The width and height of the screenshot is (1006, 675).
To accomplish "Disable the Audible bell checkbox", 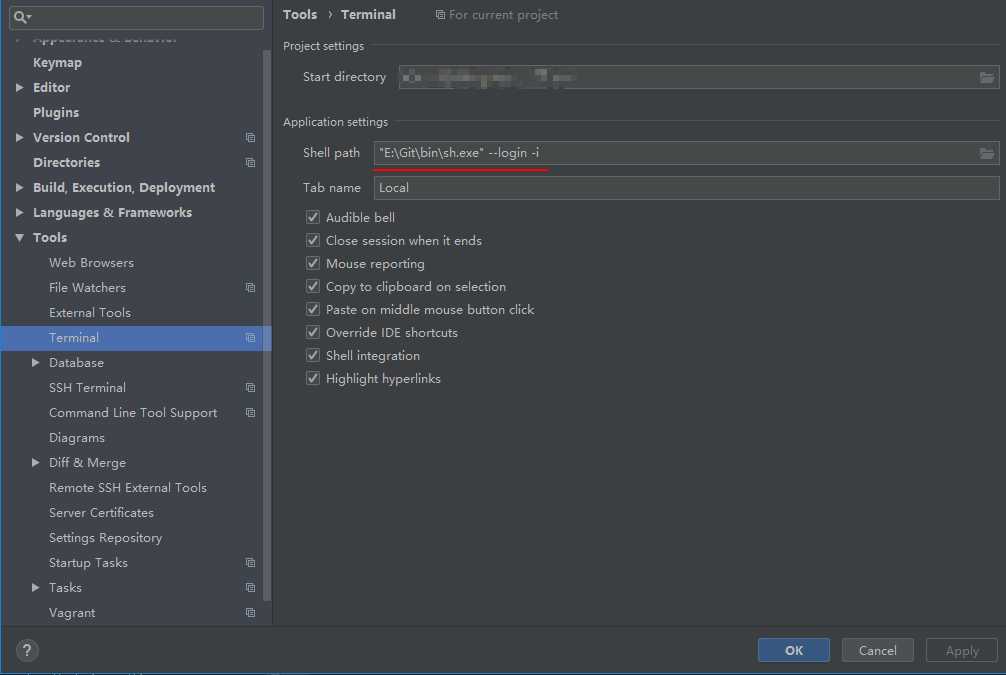I will pyautogui.click(x=312, y=218).
